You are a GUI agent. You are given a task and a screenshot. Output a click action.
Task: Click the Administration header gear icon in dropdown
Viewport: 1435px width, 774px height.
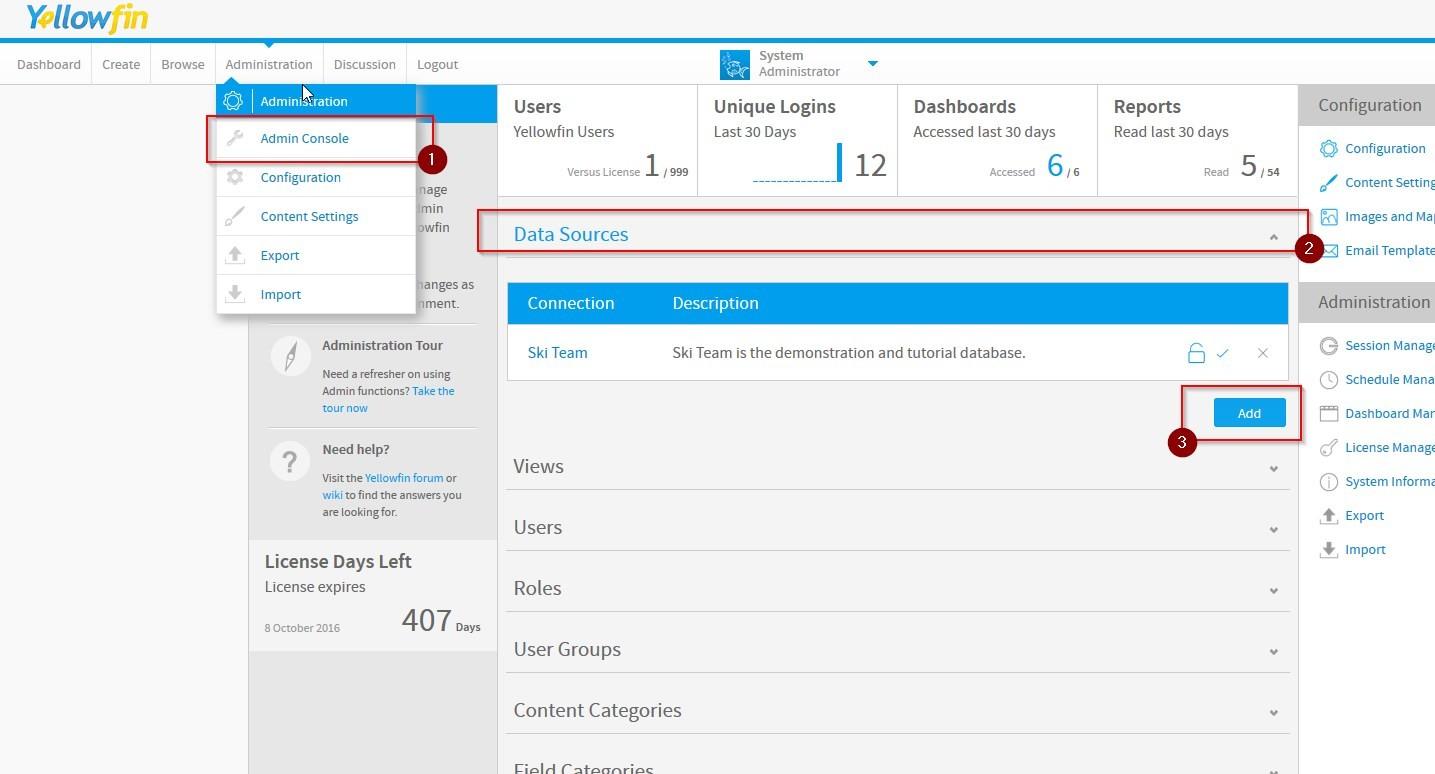coord(233,101)
